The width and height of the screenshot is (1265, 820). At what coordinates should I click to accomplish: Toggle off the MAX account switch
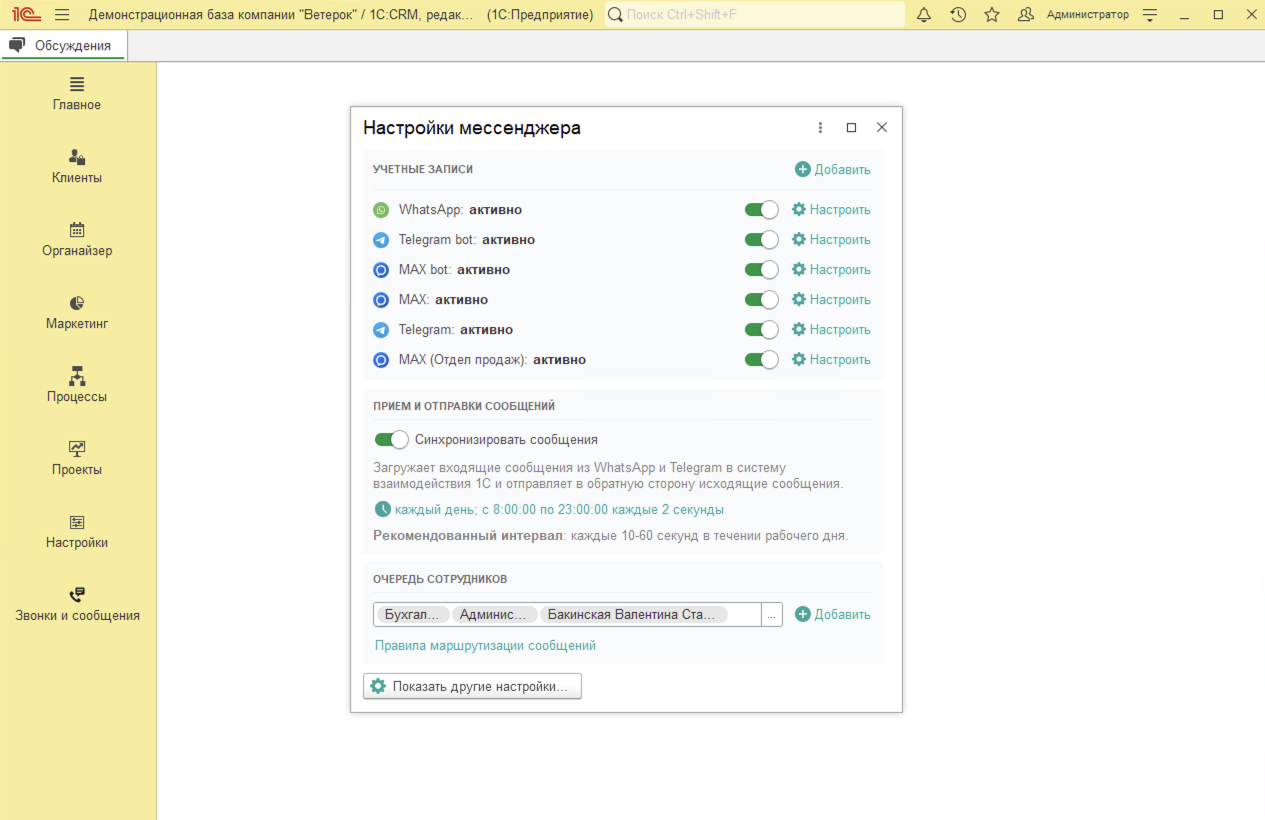point(762,300)
